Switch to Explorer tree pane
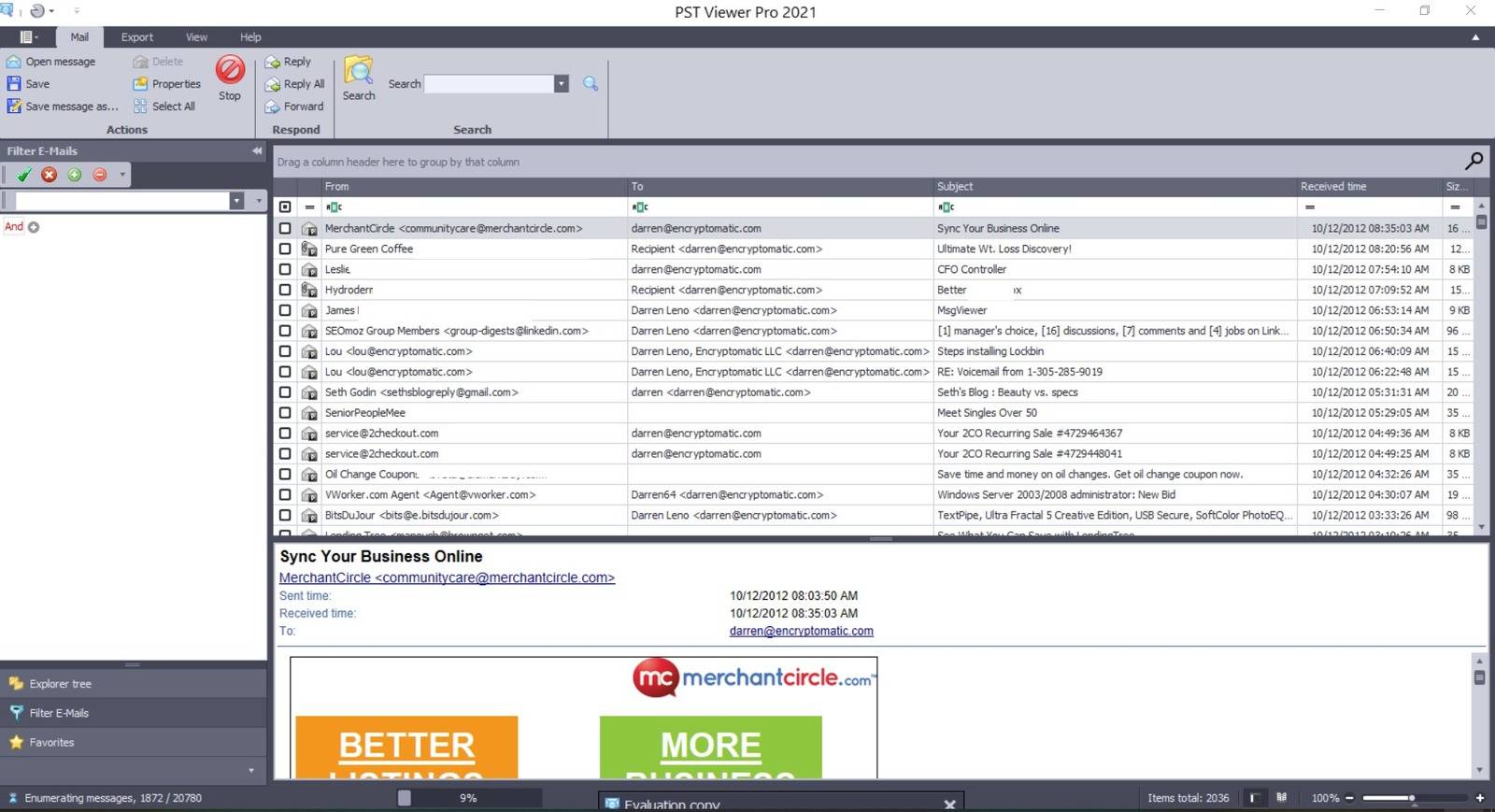Screen dimensions: 1495x812 click(x=134, y=684)
